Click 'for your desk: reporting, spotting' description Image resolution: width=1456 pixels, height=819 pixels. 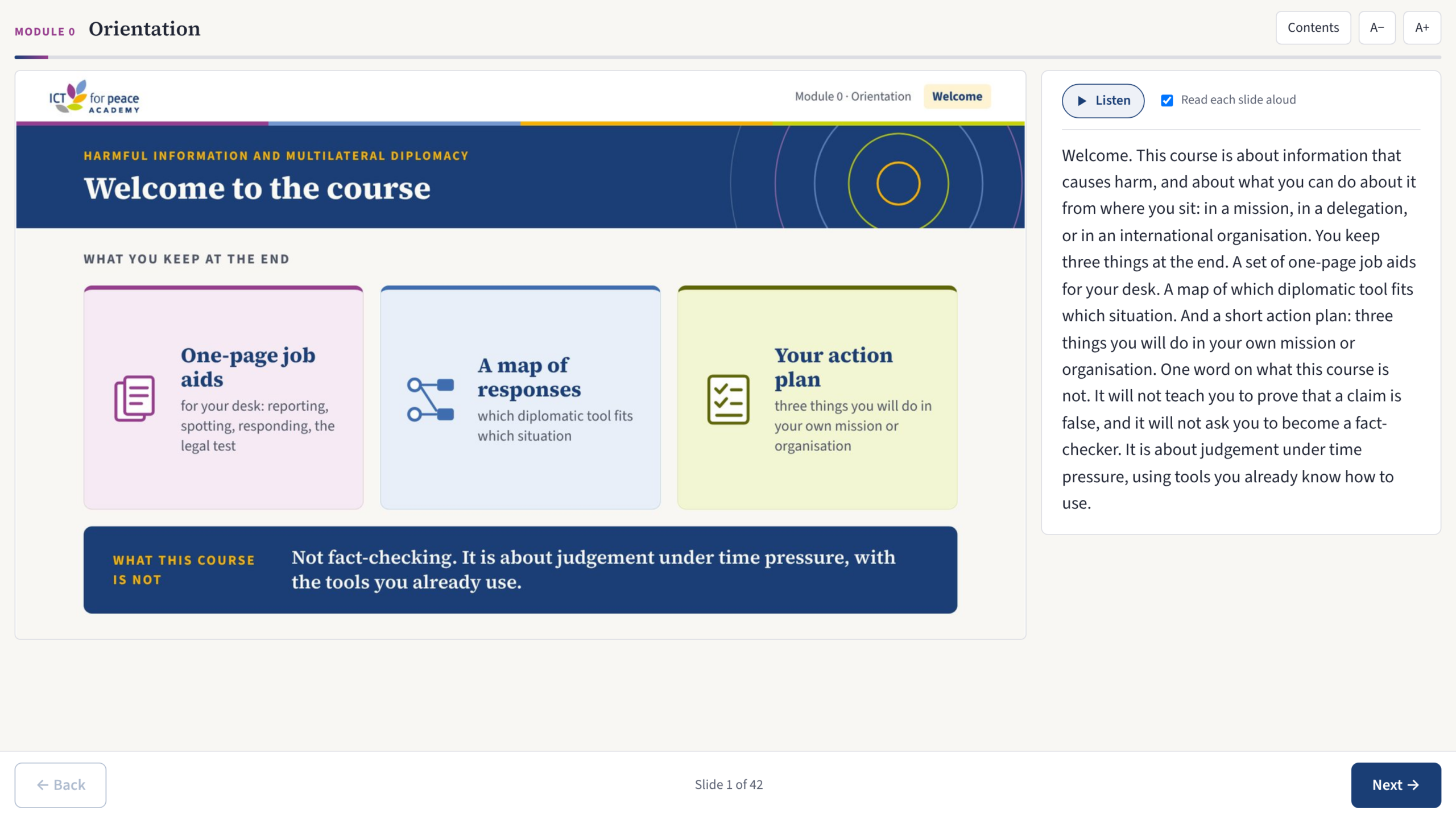pos(258,425)
